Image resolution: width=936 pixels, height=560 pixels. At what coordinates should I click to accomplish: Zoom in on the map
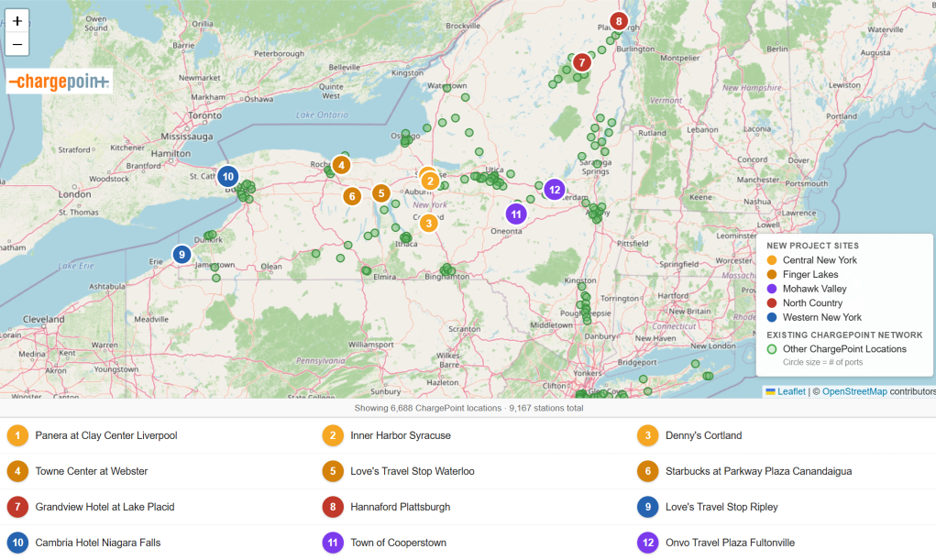[17, 21]
